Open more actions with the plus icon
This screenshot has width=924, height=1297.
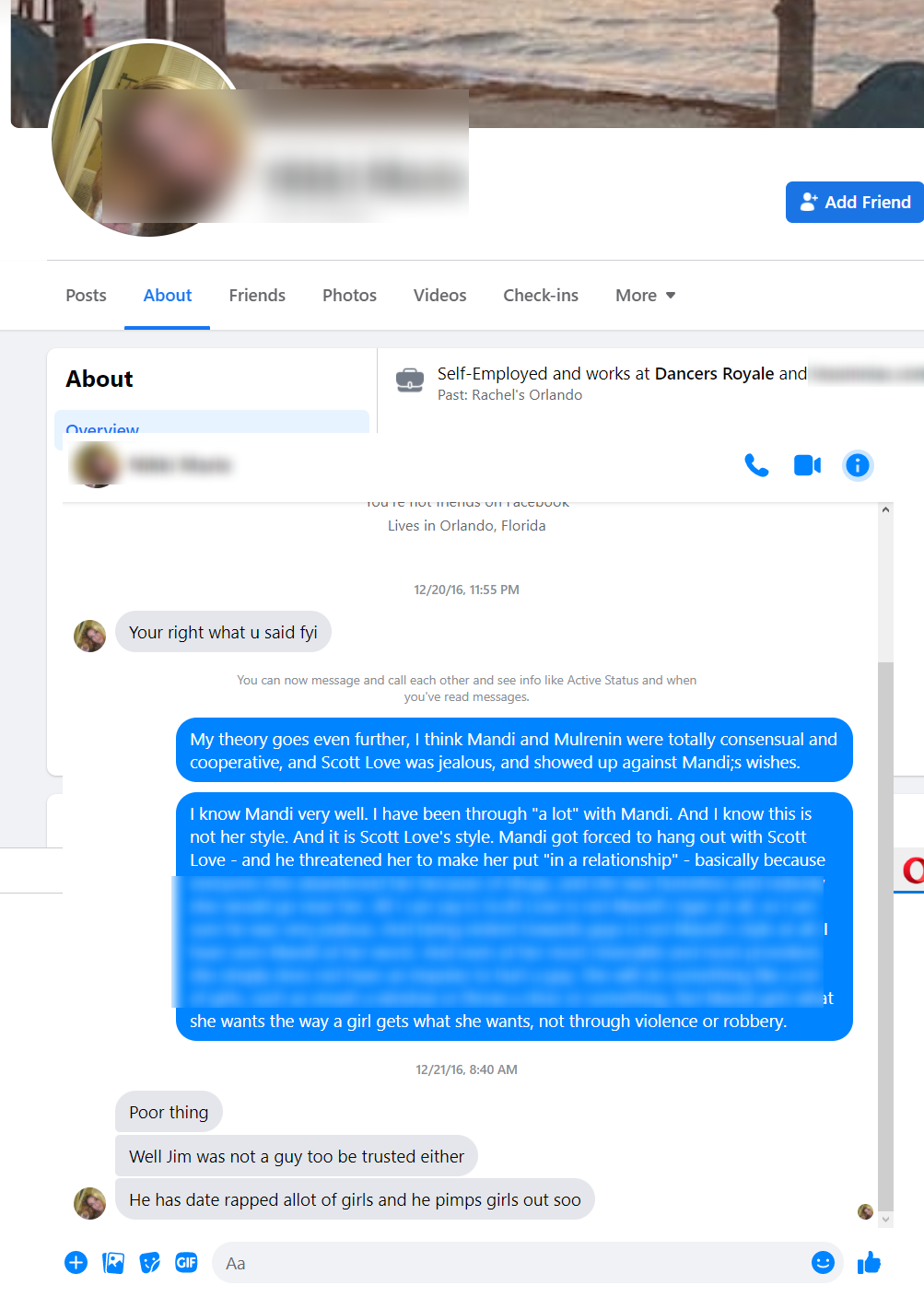point(76,1263)
